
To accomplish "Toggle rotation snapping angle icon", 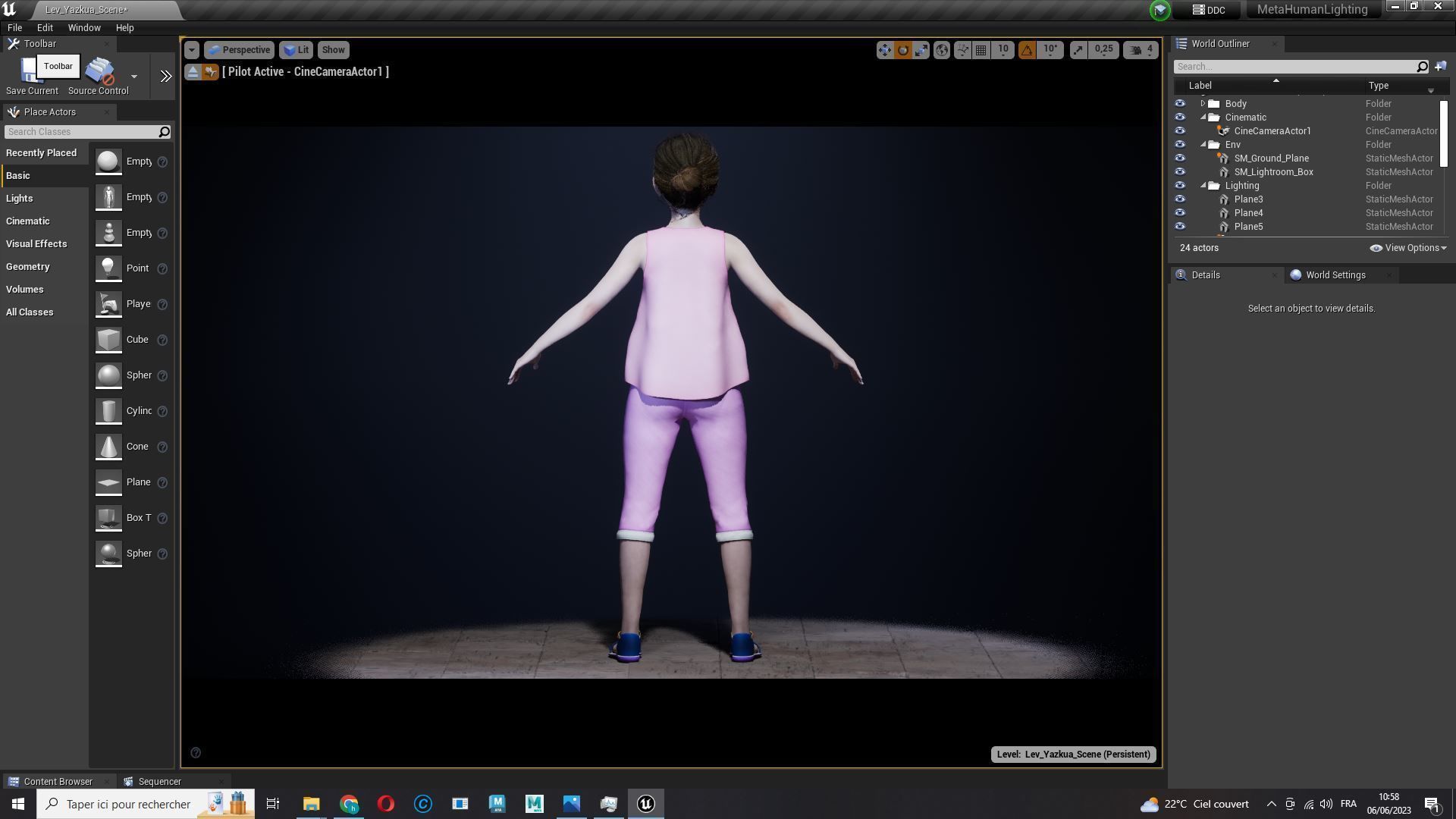I will [x=1027, y=50].
